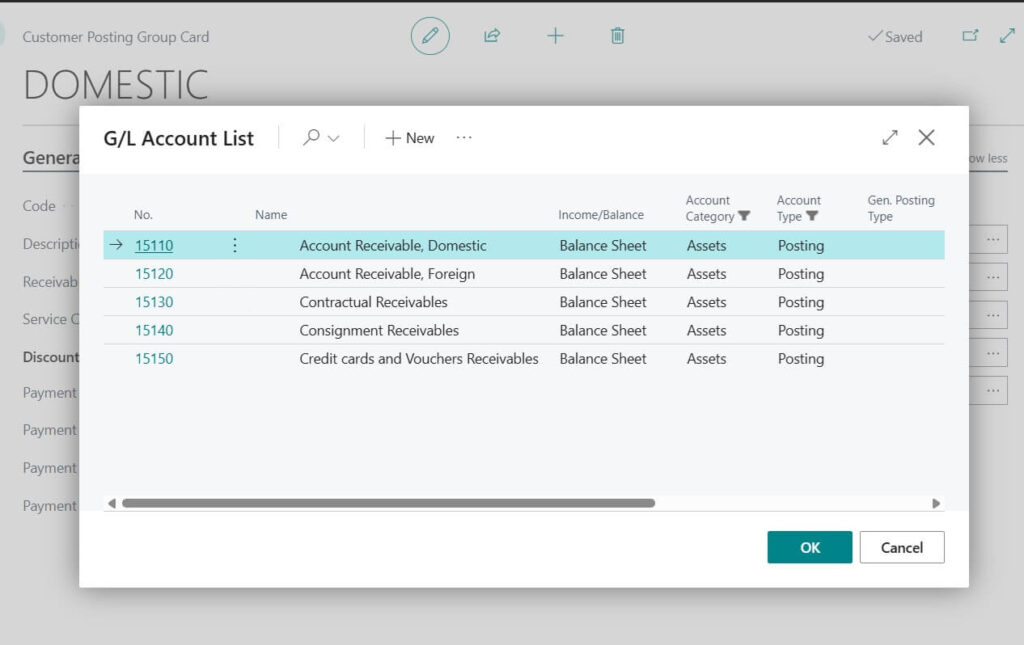Viewport: 1024px width, 645px height.
Task: Click the Customer Posting Group Card title
Action: click(x=116, y=37)
